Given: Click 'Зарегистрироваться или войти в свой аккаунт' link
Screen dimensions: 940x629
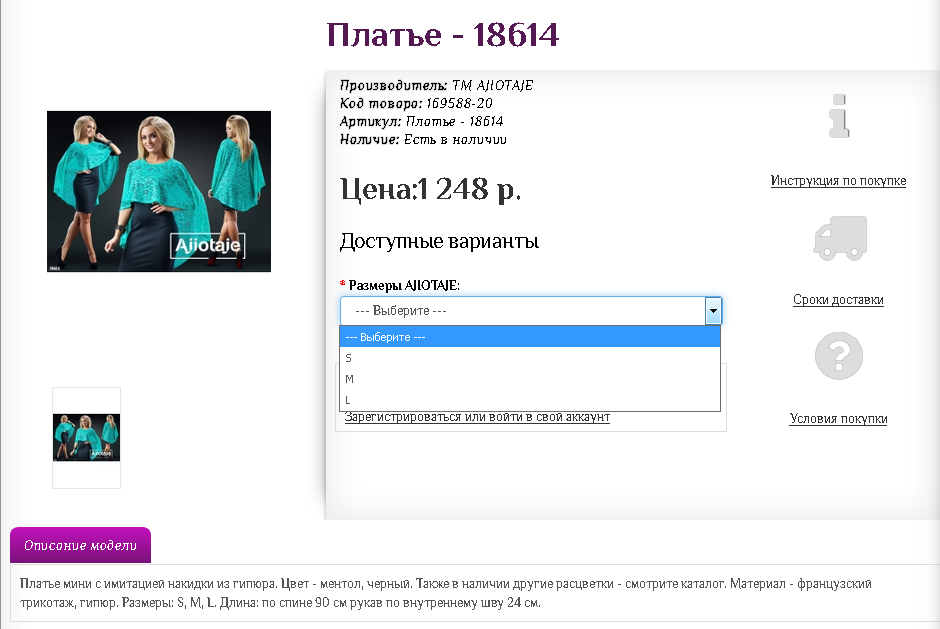Looking at the screenshot, I should [477, 417].
